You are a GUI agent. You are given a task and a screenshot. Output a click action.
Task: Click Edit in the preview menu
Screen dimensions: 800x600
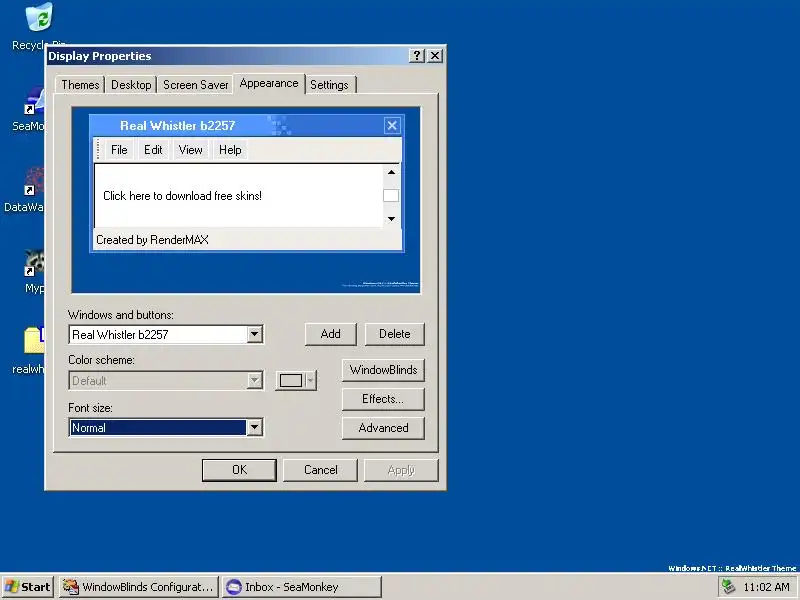tap(153, 150)
